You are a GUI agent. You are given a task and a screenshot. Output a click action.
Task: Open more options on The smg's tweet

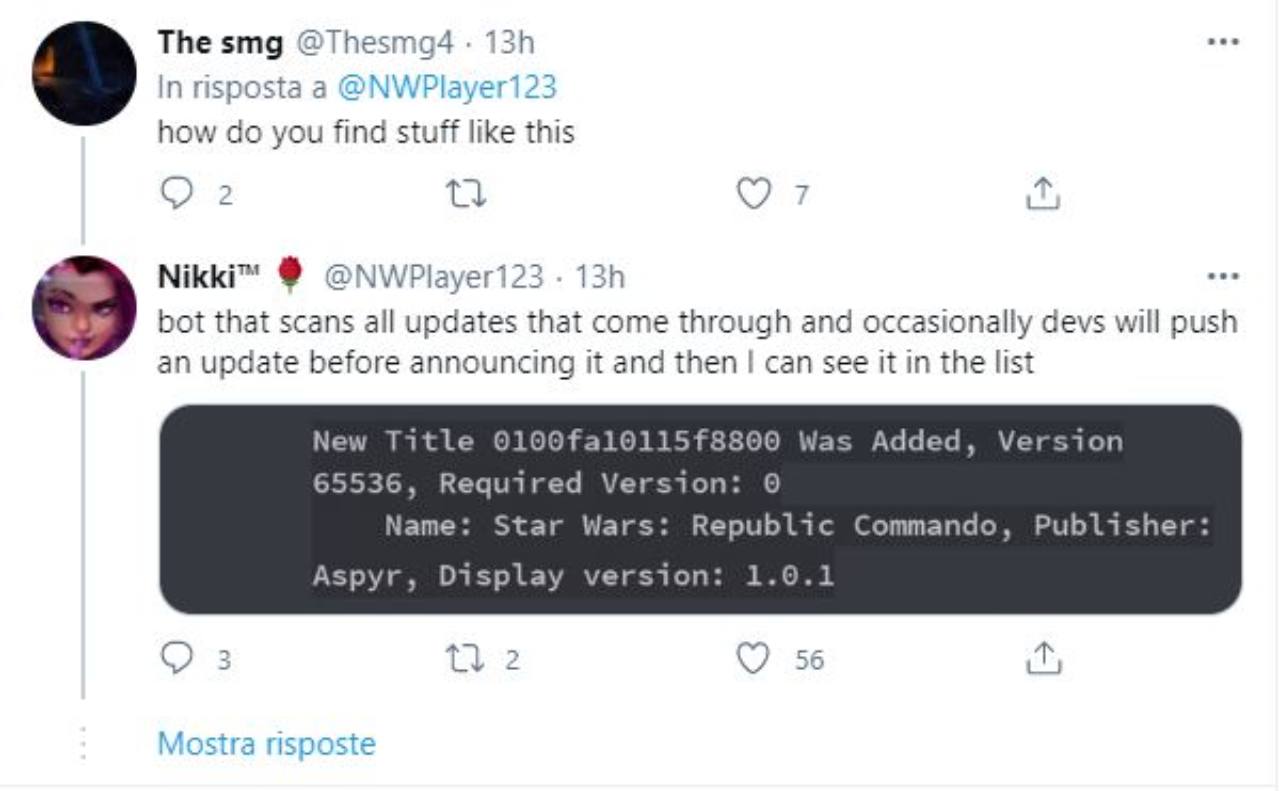pyautogui.click(x=1223, y=43)
